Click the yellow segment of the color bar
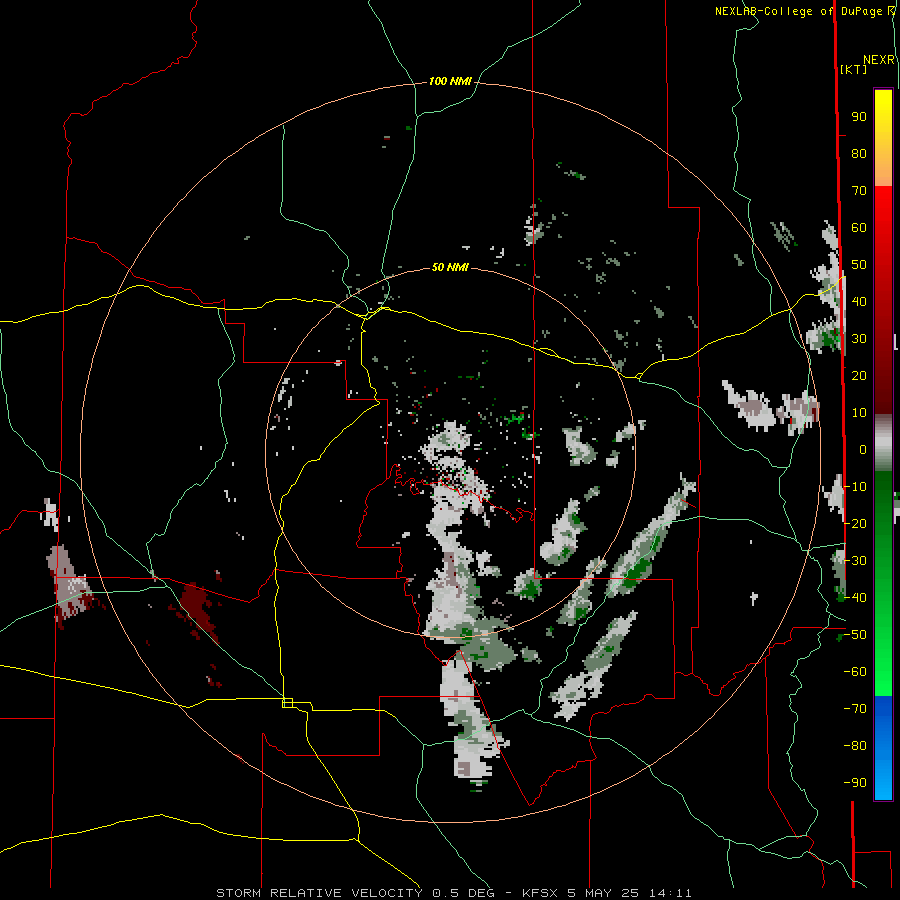 click(x=883, y=138)
